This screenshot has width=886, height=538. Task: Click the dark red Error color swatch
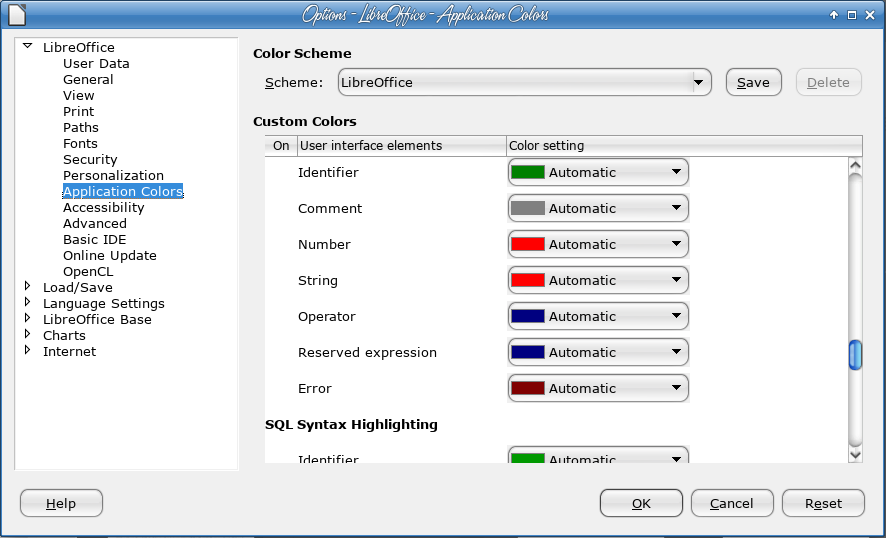pos(528,388)
